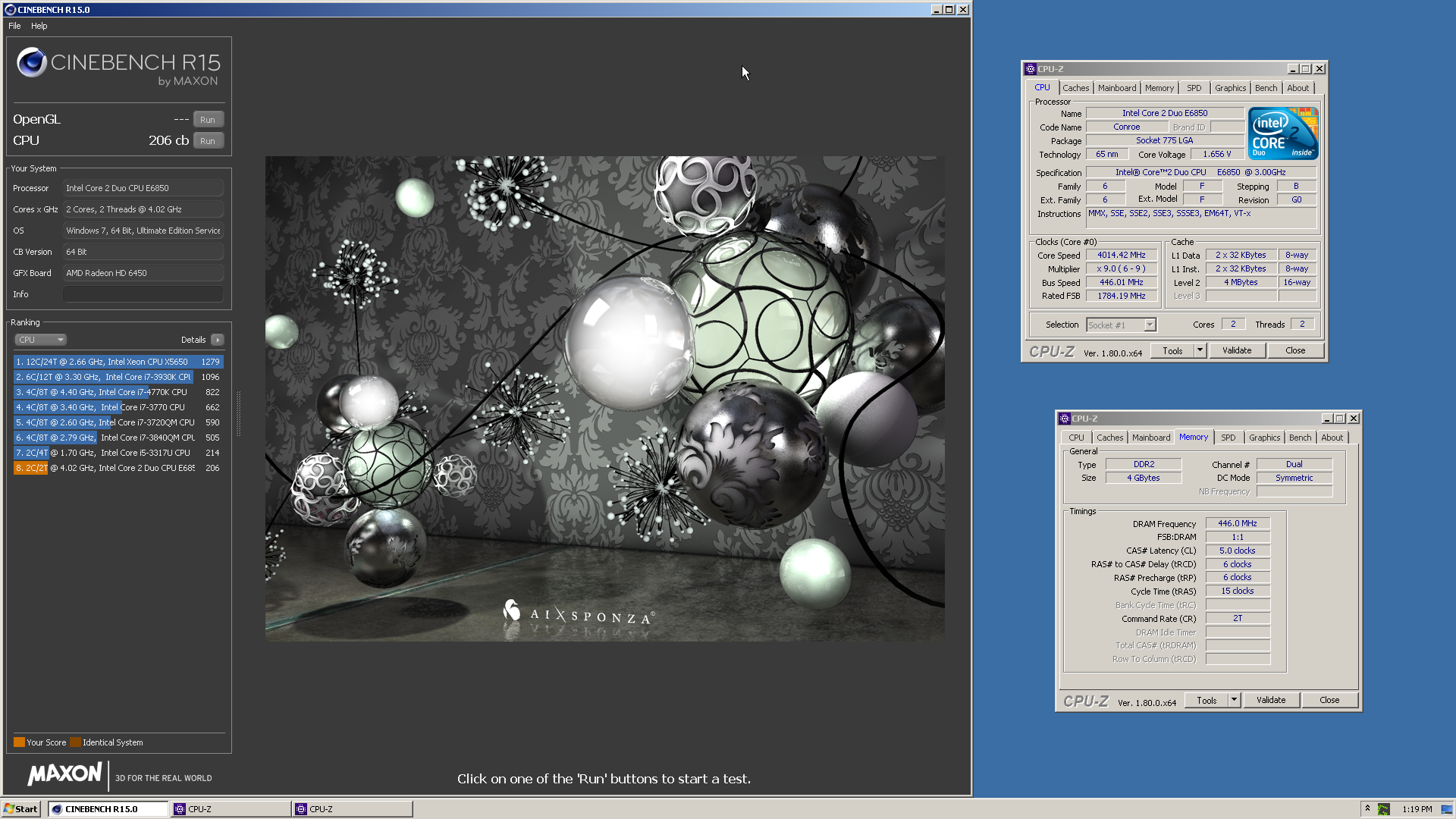This screenshot has height=819, width=1456.
Task: Open the SPD tab in lower CPU-Z window
Action: (1228, 438)
